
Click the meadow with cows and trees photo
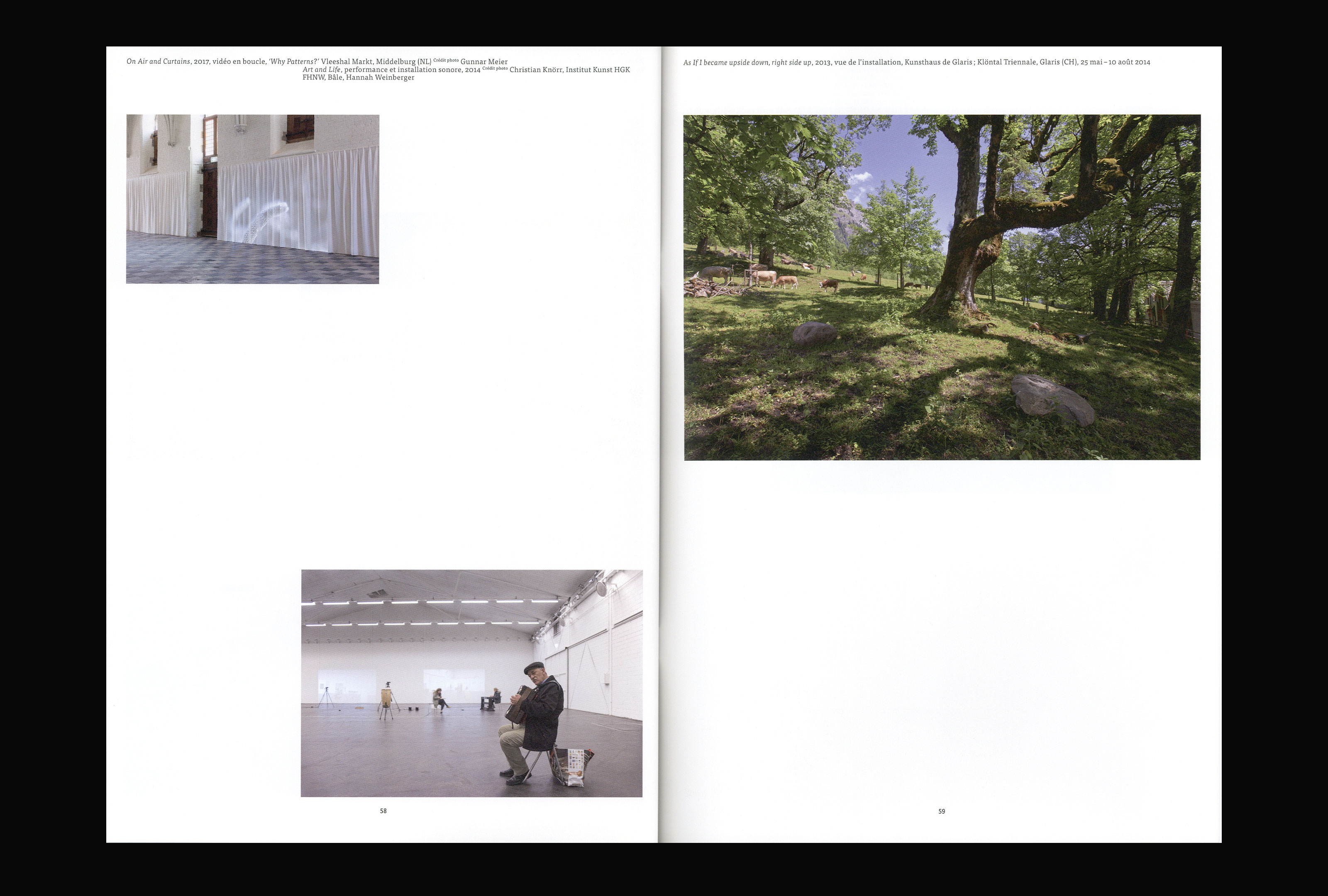pos(942,287)
